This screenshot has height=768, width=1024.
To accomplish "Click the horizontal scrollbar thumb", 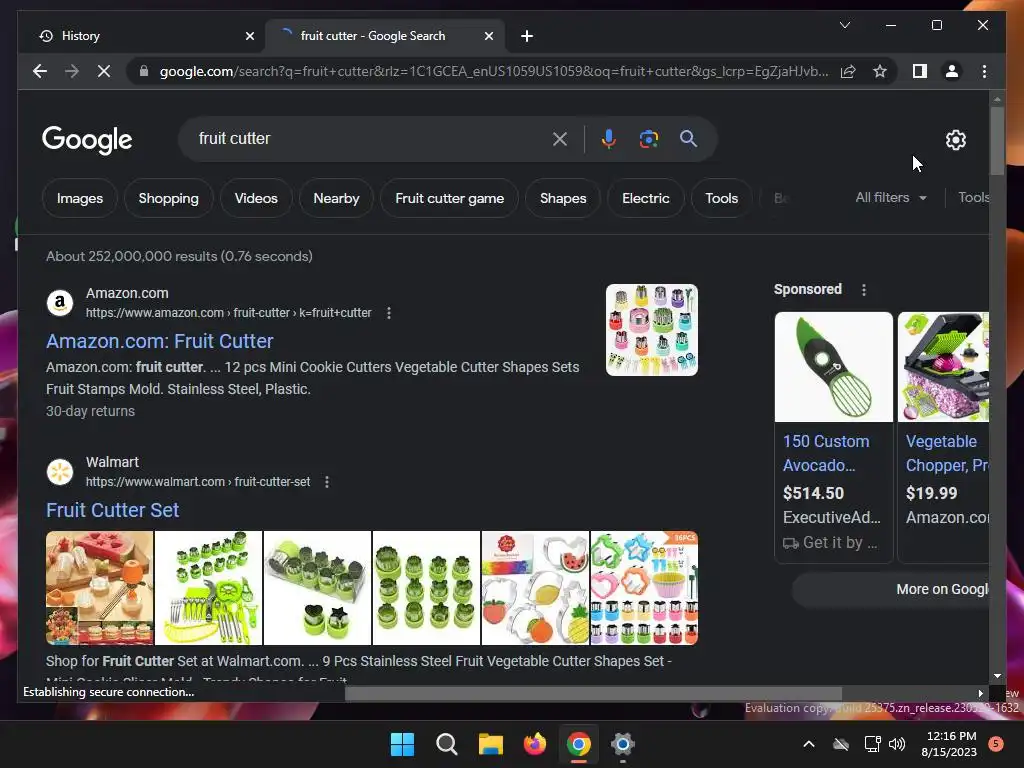I will [x=593, y=694].
